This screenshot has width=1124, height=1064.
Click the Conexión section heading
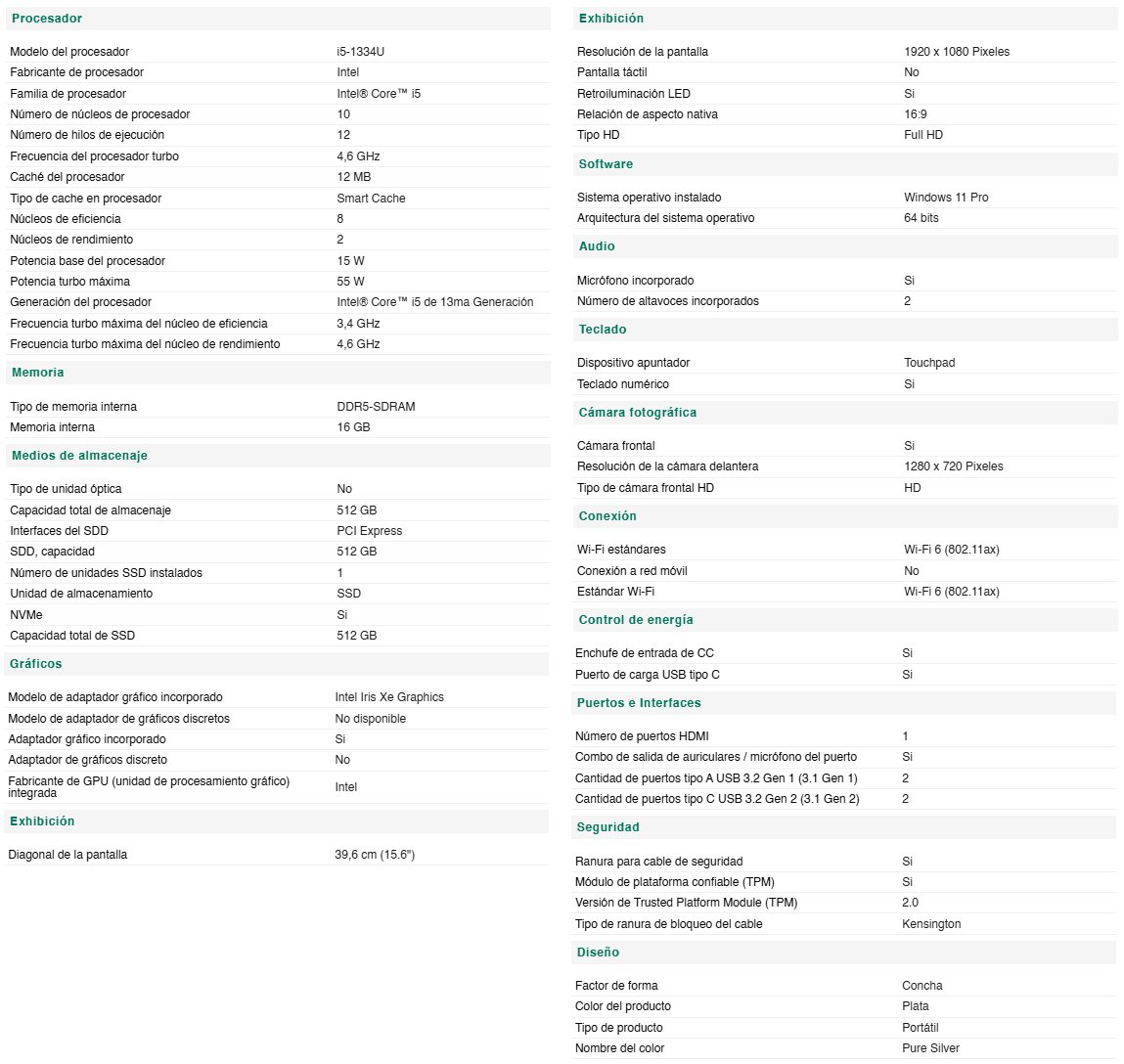click(x=607, y=516)
